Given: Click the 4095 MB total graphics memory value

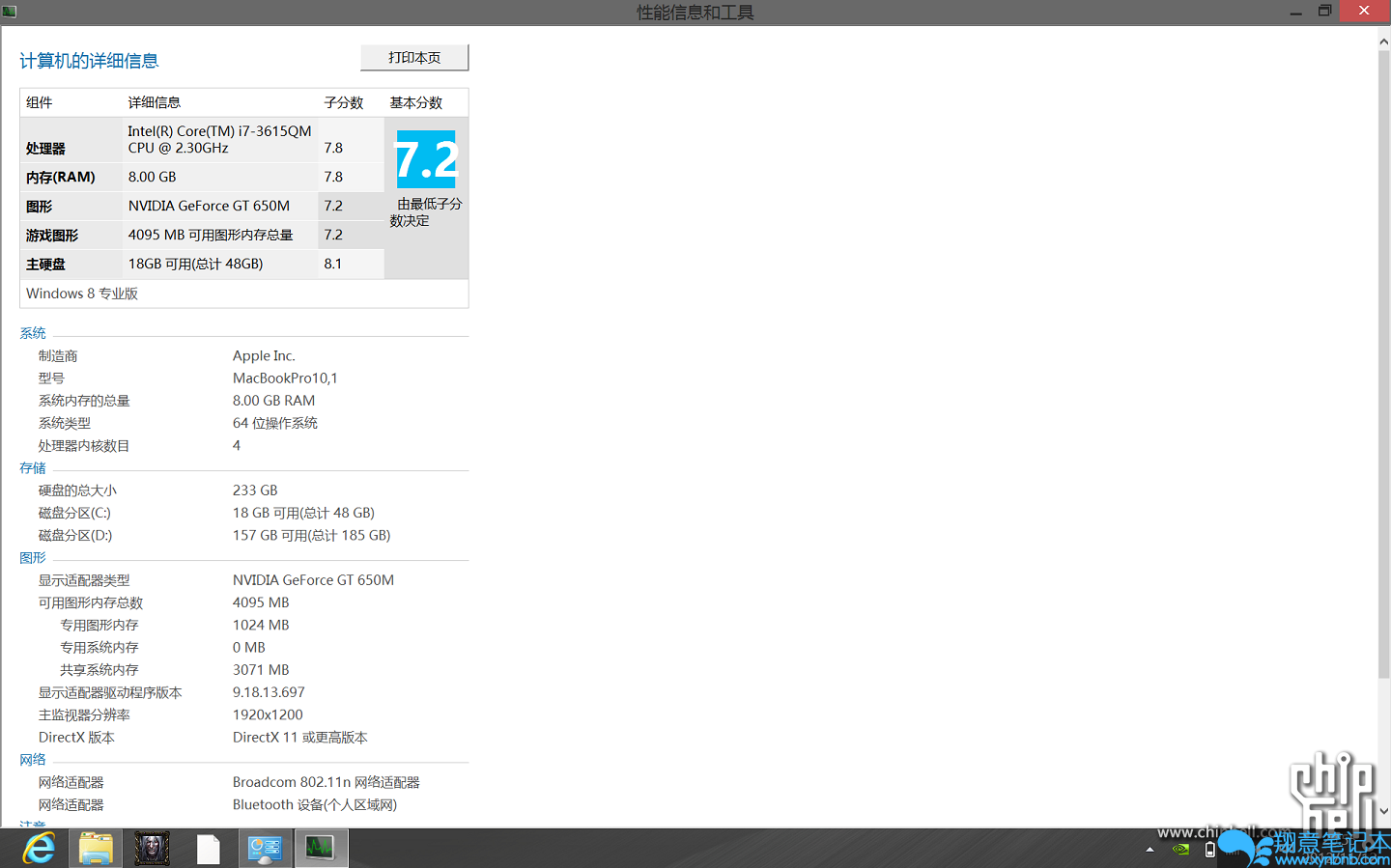Looking at the screenshot, I should click(261, 602).
